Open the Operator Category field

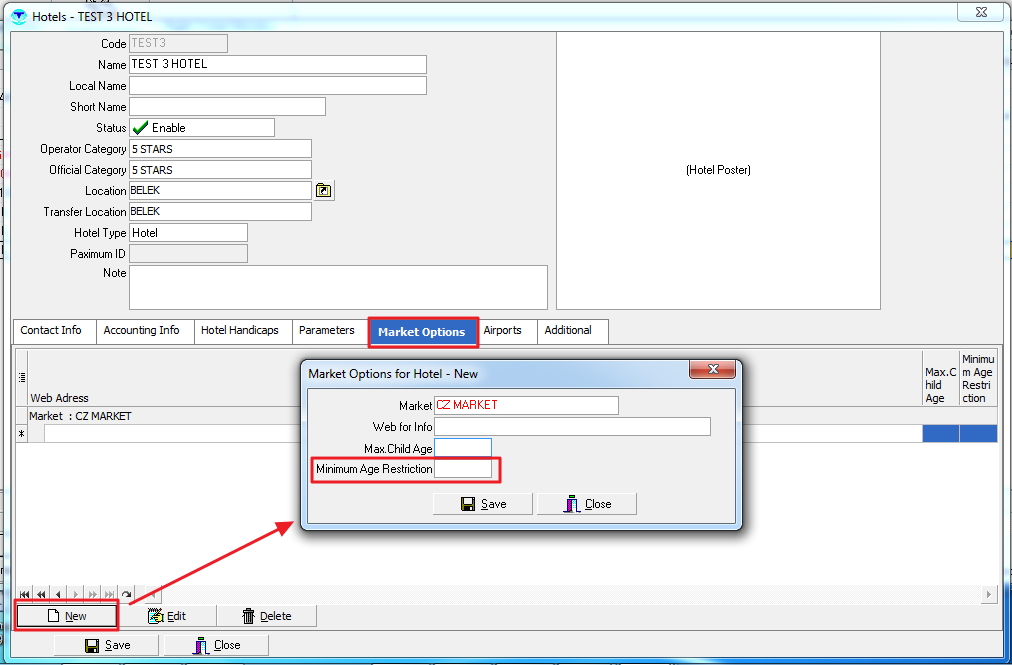tap(220, 149)
